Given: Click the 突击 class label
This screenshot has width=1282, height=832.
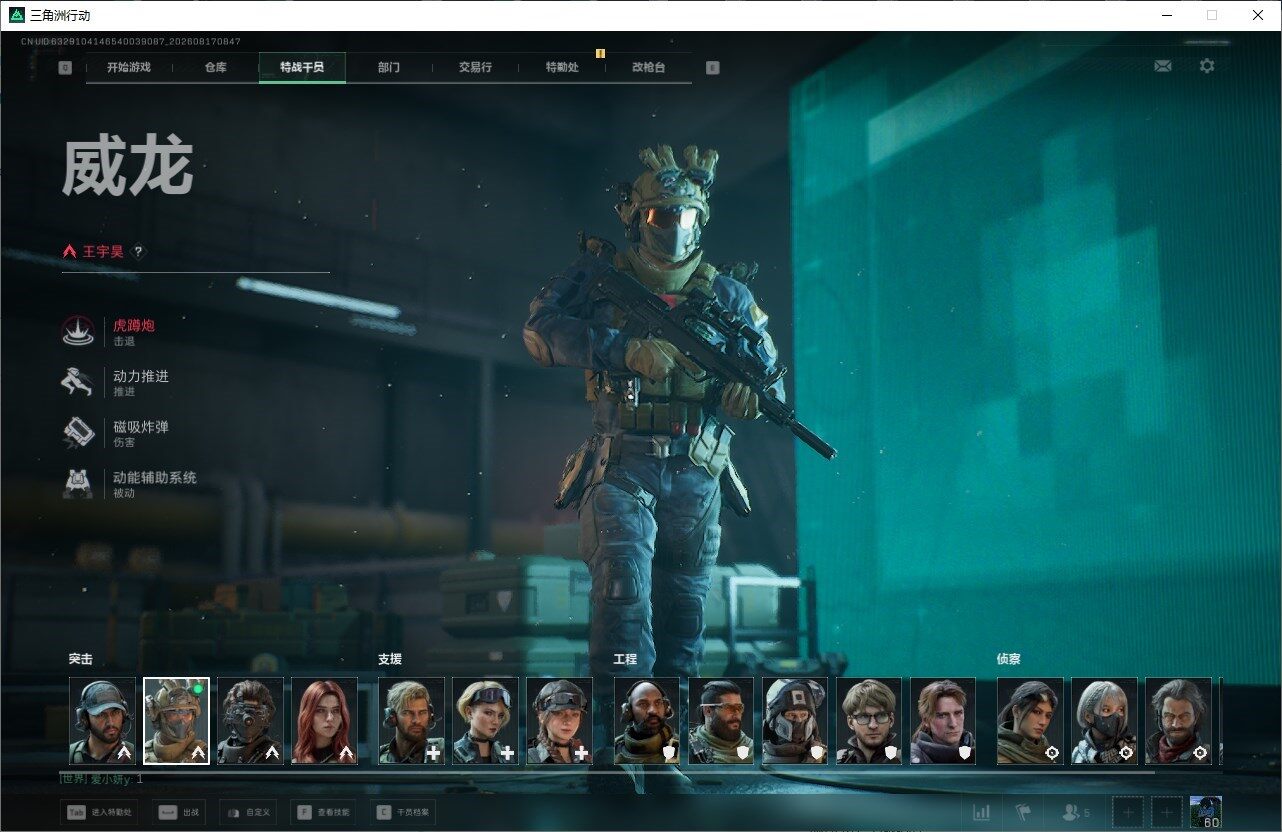Looking at the screenshot, I should pyautogui.click(x=81, y=660).
